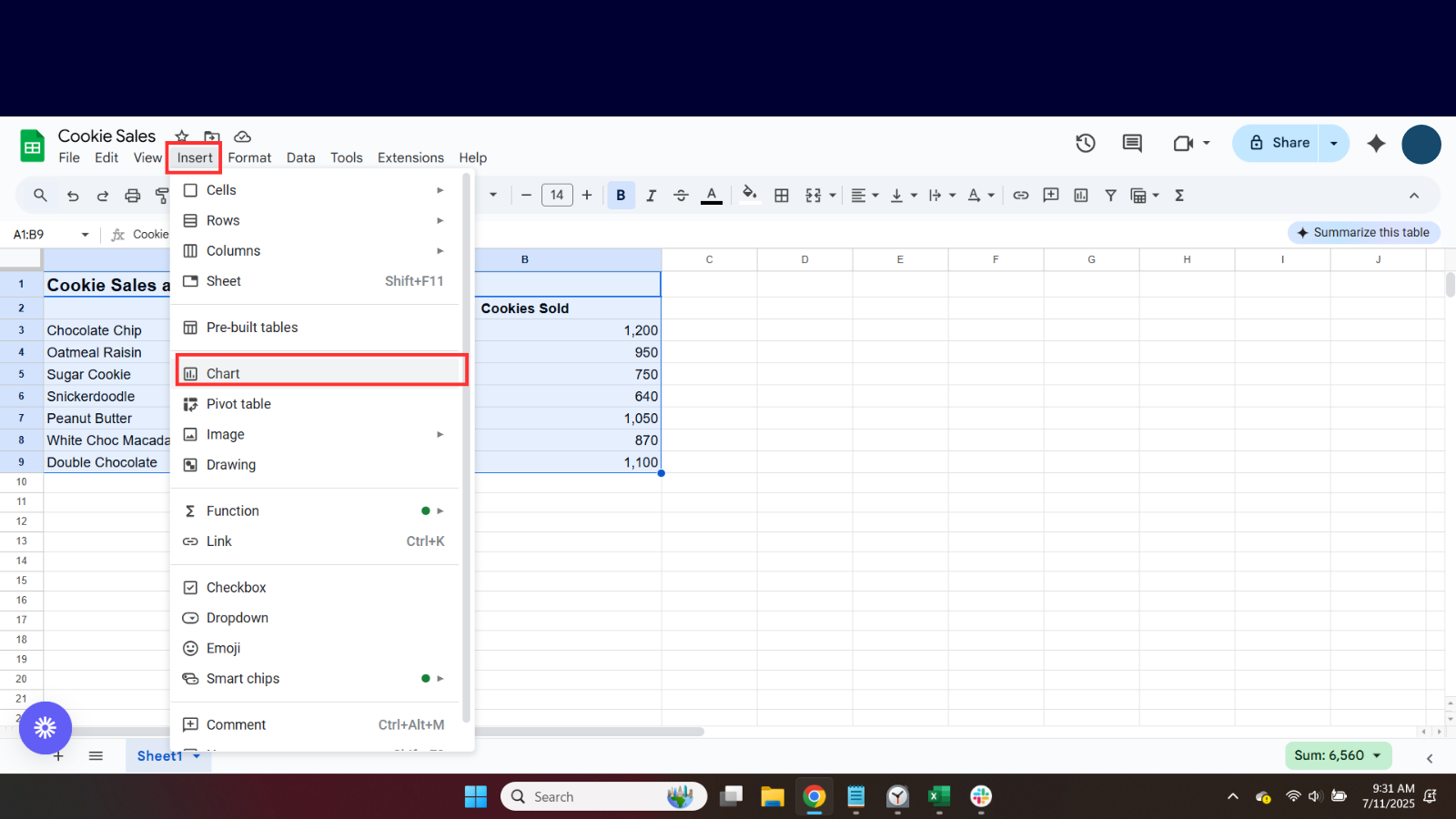Viewport: 1456px width, 819px height.
Task: Open the vertical align dropdown
Action: [x=903, y=196]
